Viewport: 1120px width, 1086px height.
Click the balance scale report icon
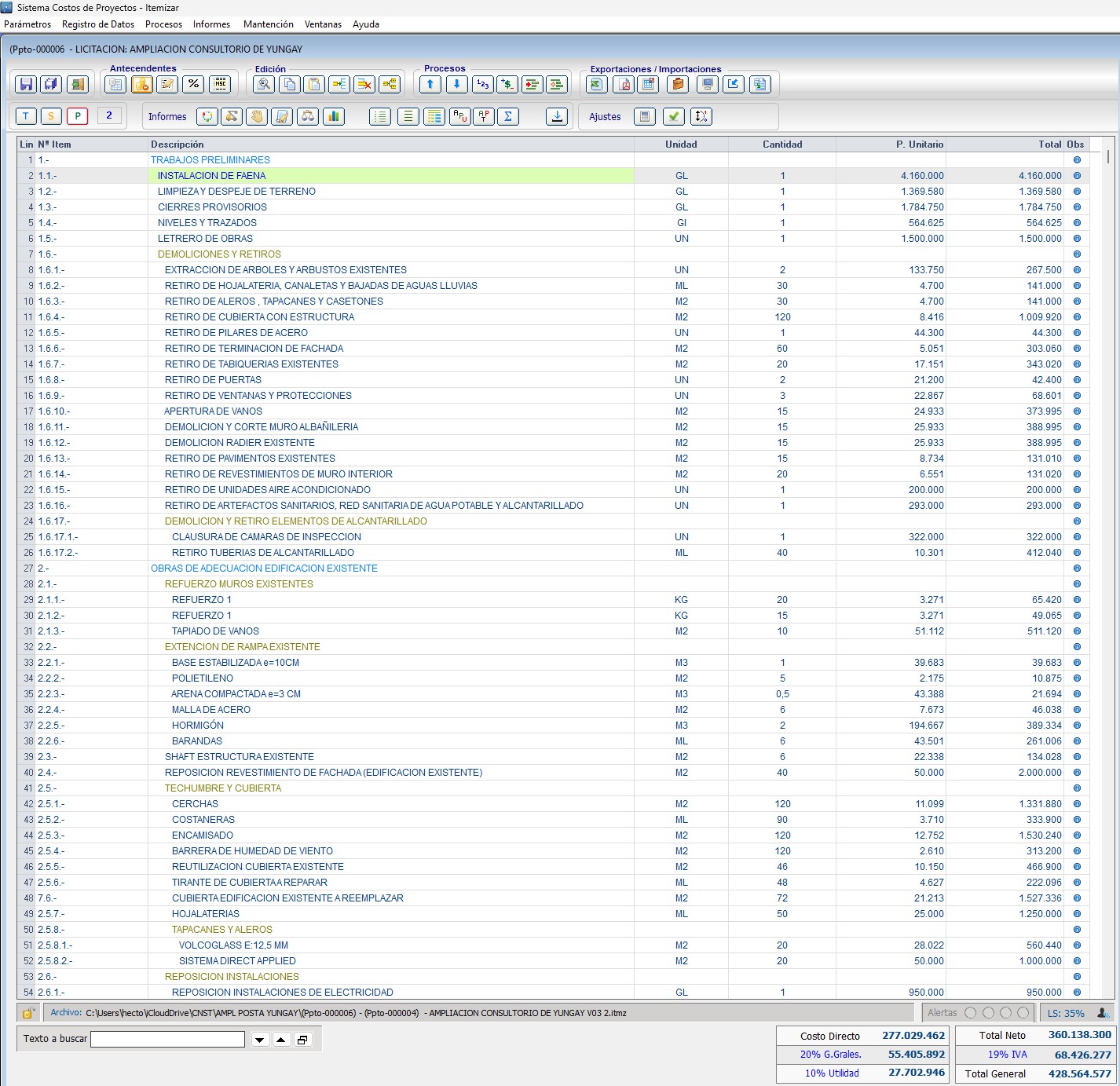tap(309, 116)
